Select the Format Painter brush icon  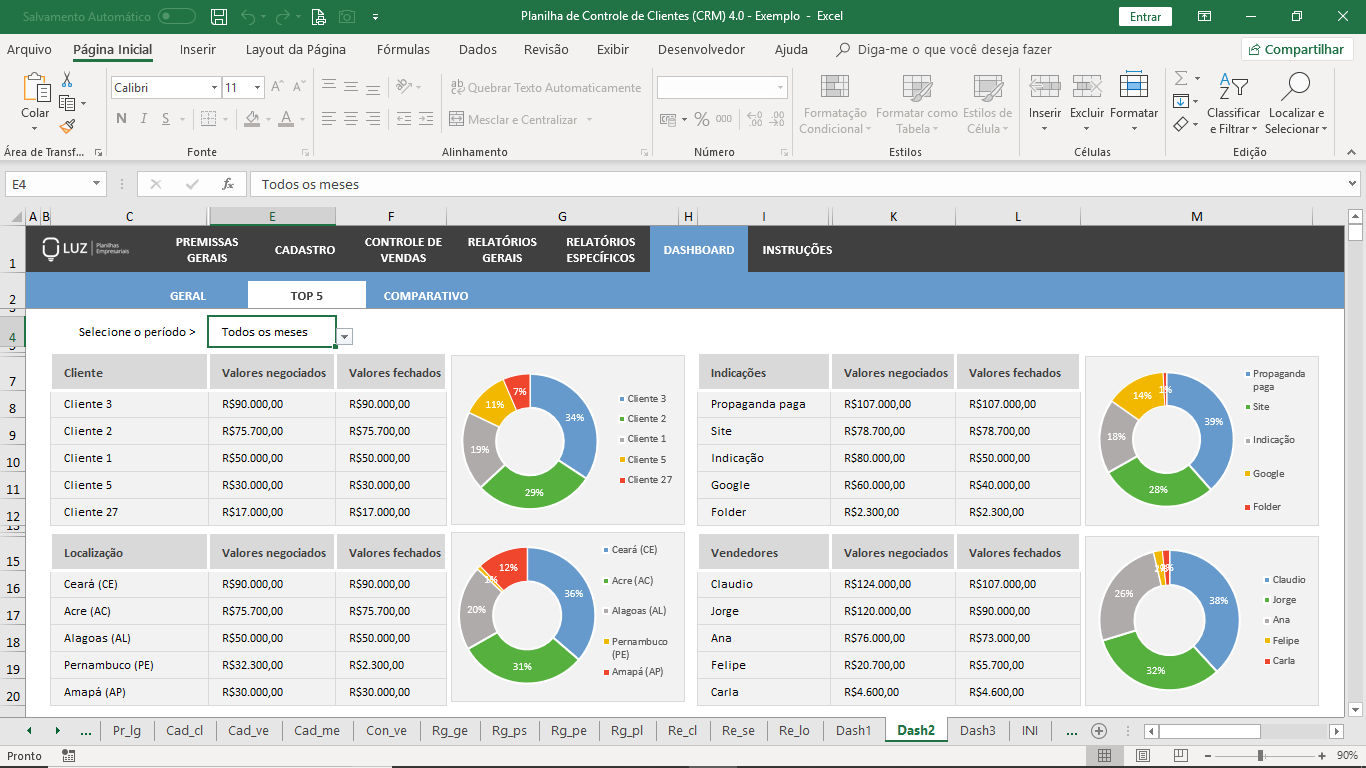pos(67,127)
